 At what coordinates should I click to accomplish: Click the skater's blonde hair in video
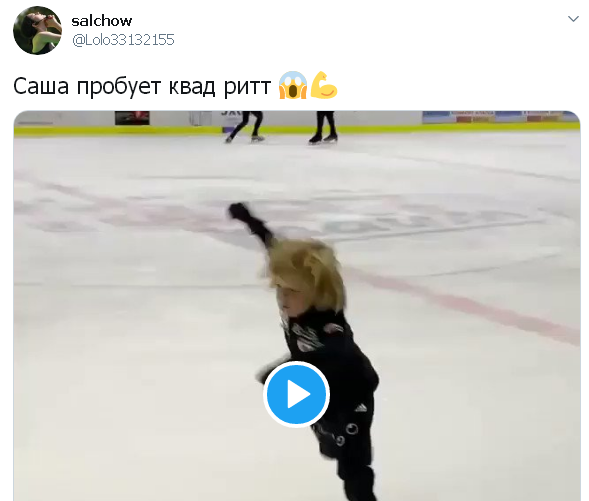305,271
